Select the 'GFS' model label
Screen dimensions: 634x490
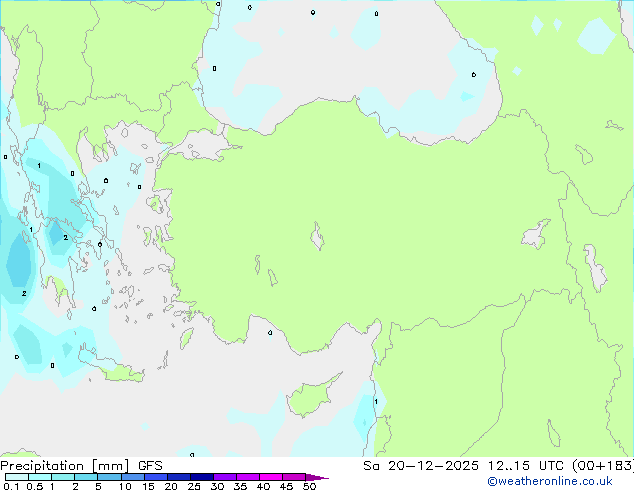[x=150, y=466]
